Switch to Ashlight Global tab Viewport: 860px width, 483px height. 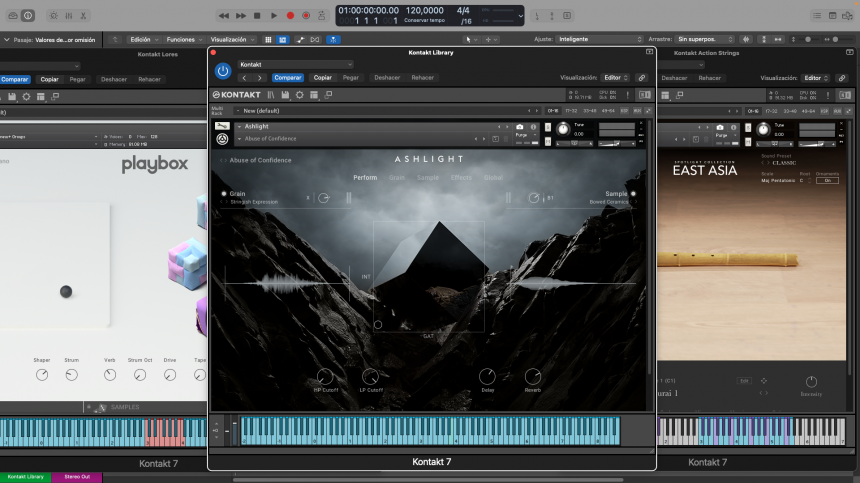point(493,178)
